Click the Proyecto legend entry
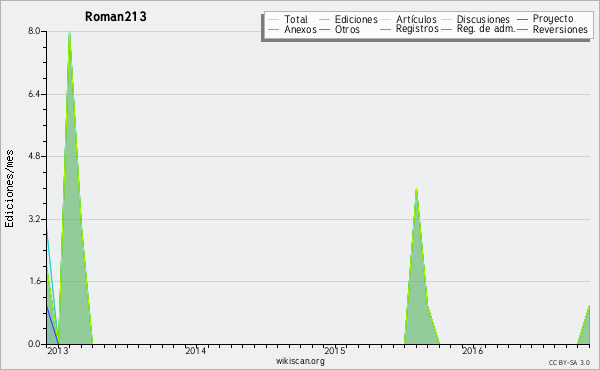The image size is (600, 370). tap(553, 18)
